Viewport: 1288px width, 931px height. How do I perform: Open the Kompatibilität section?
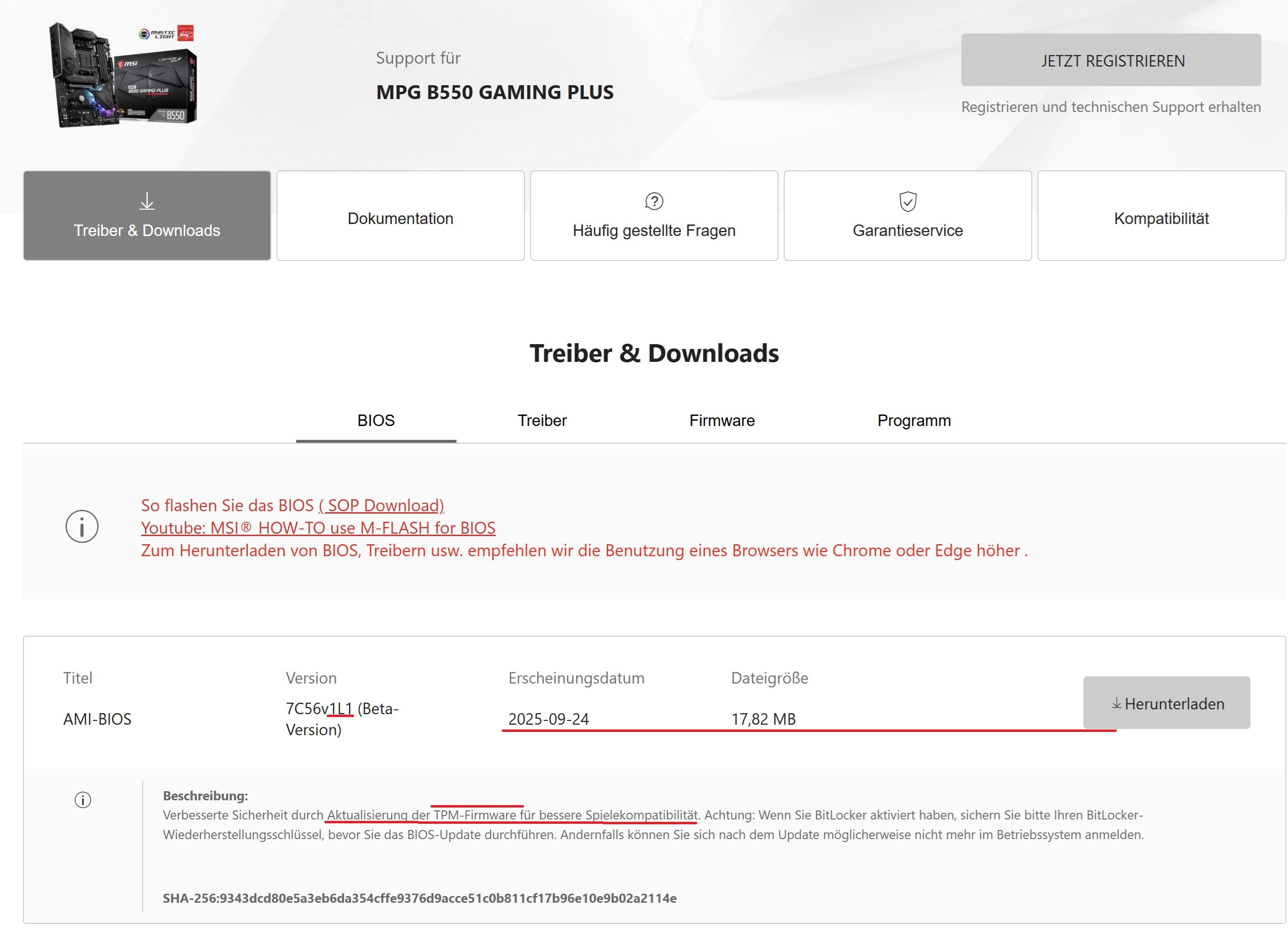1161,218
